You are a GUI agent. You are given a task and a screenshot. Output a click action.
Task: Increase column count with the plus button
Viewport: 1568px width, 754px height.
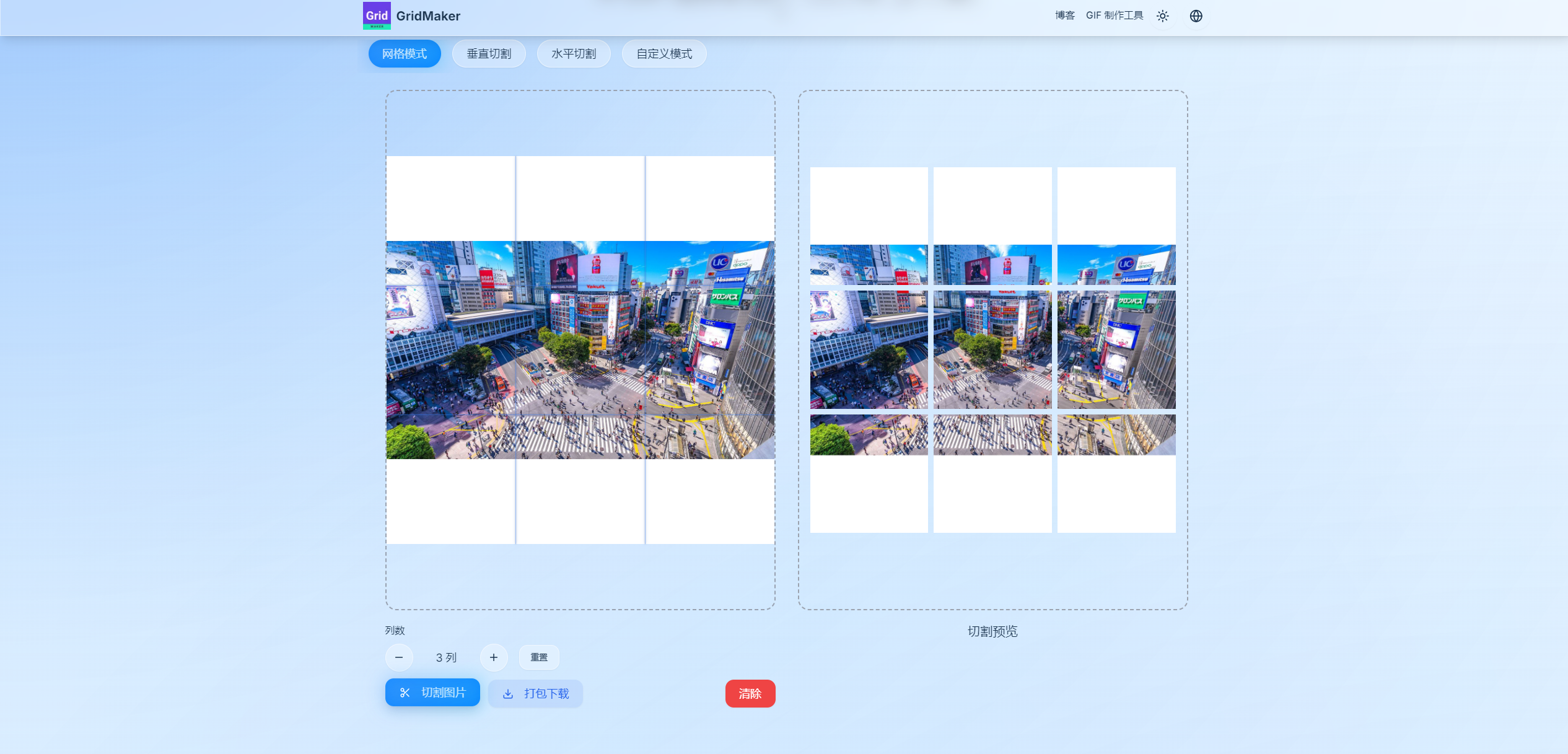(x=494, y=657)
